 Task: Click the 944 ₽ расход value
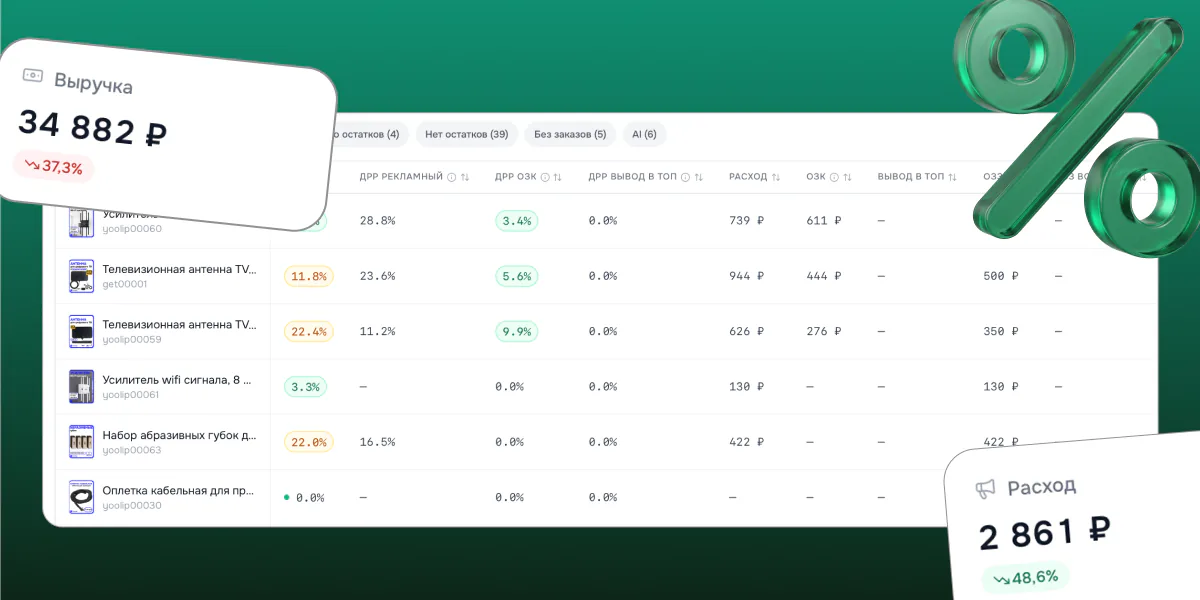pos(746,276)
